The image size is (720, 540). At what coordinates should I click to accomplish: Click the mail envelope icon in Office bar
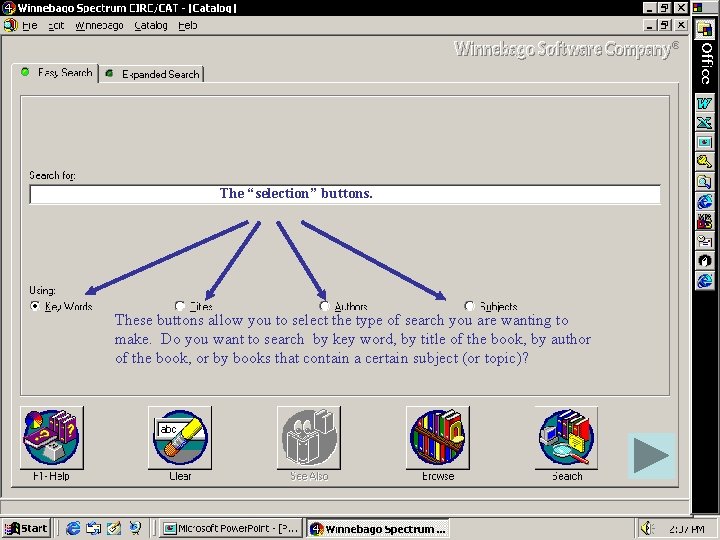[704, 241]
